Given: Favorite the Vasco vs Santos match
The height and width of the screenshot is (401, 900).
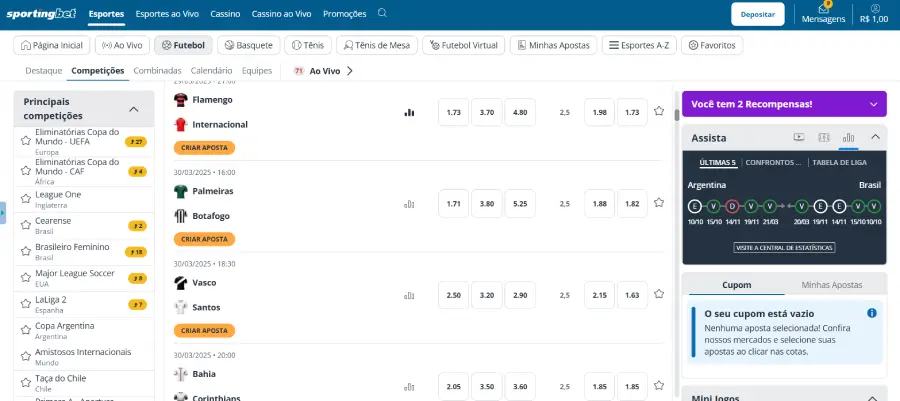Looking at the screenshot, I should 659,294.
